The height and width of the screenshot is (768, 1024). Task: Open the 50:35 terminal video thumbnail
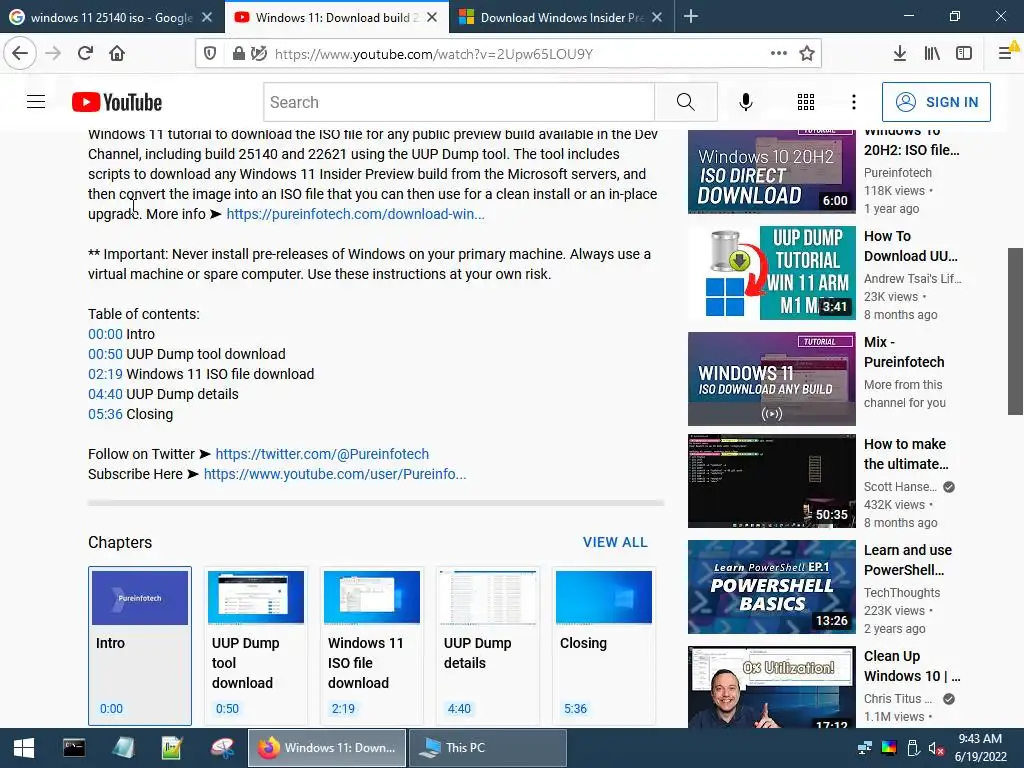(771, 481)
